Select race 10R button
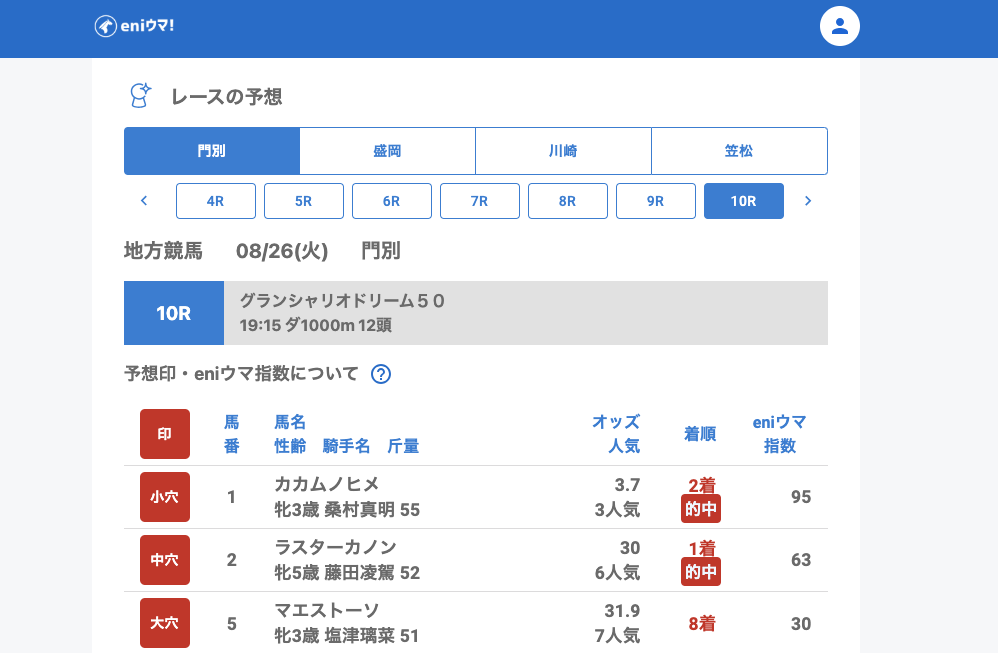Viewport: 998px width, 653px height. (744, 201)
